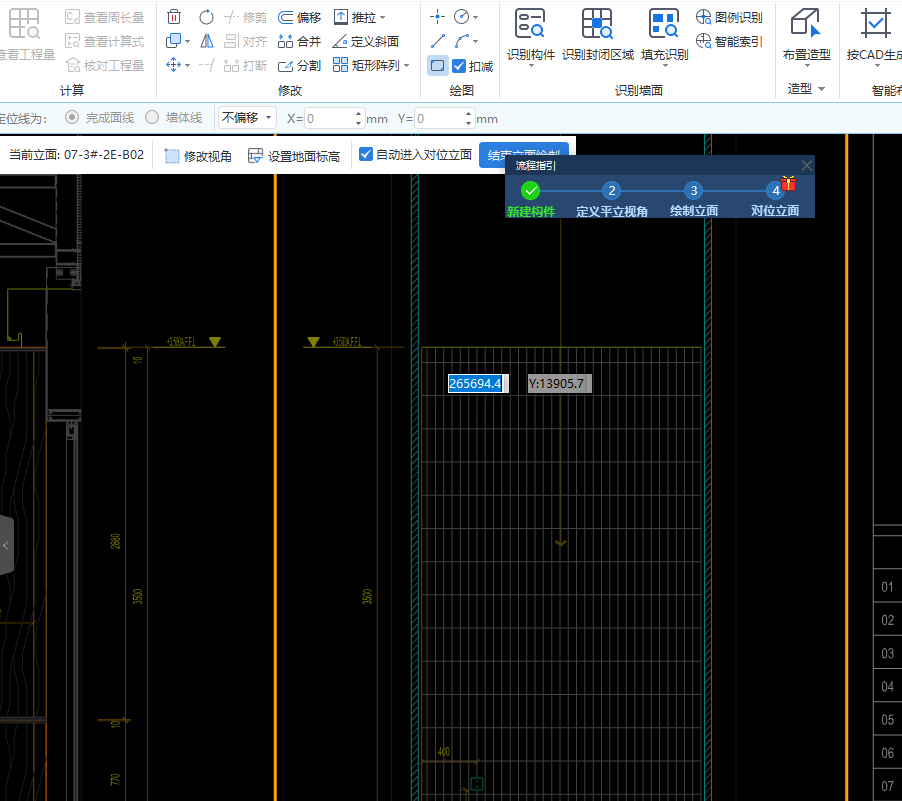Click Generate by CAD (按CAD生成) icon

(875, 23)
